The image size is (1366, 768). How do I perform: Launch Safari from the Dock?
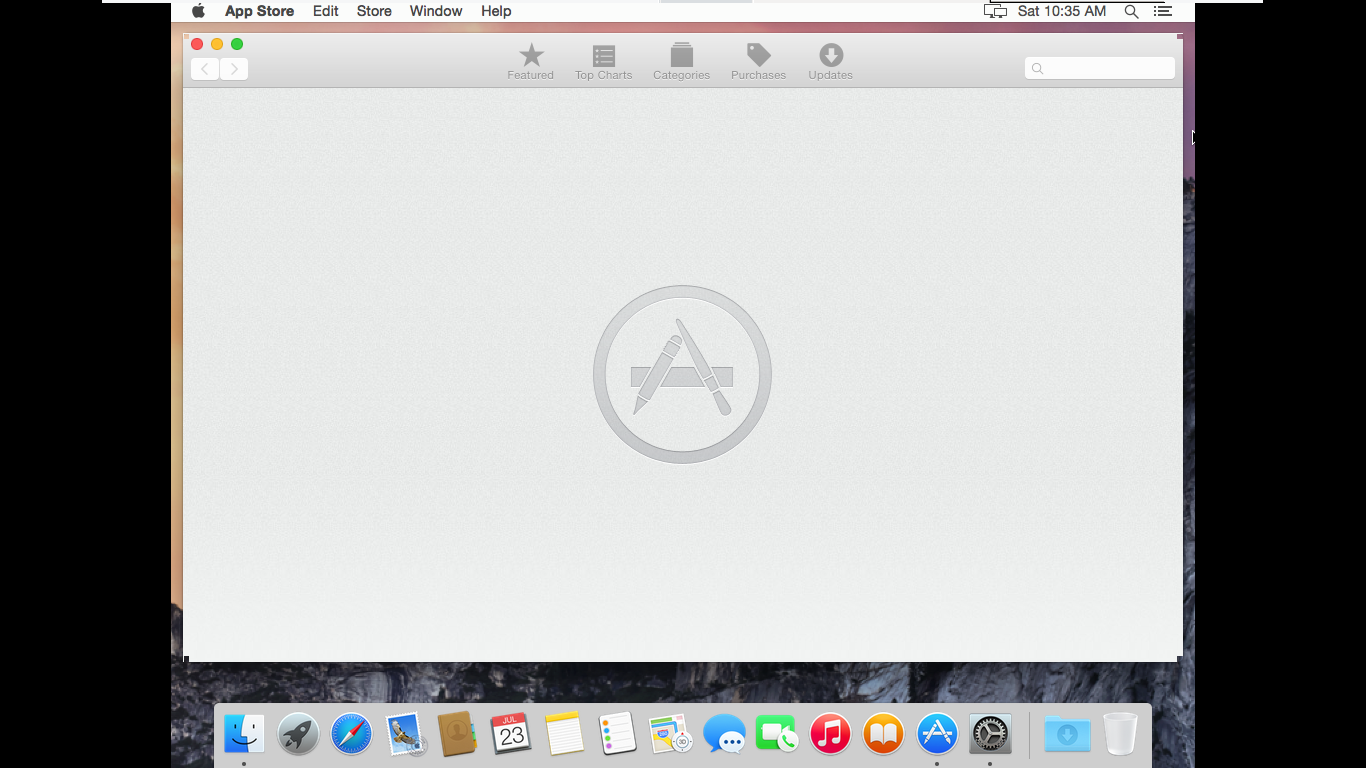[x=351, y=734]
